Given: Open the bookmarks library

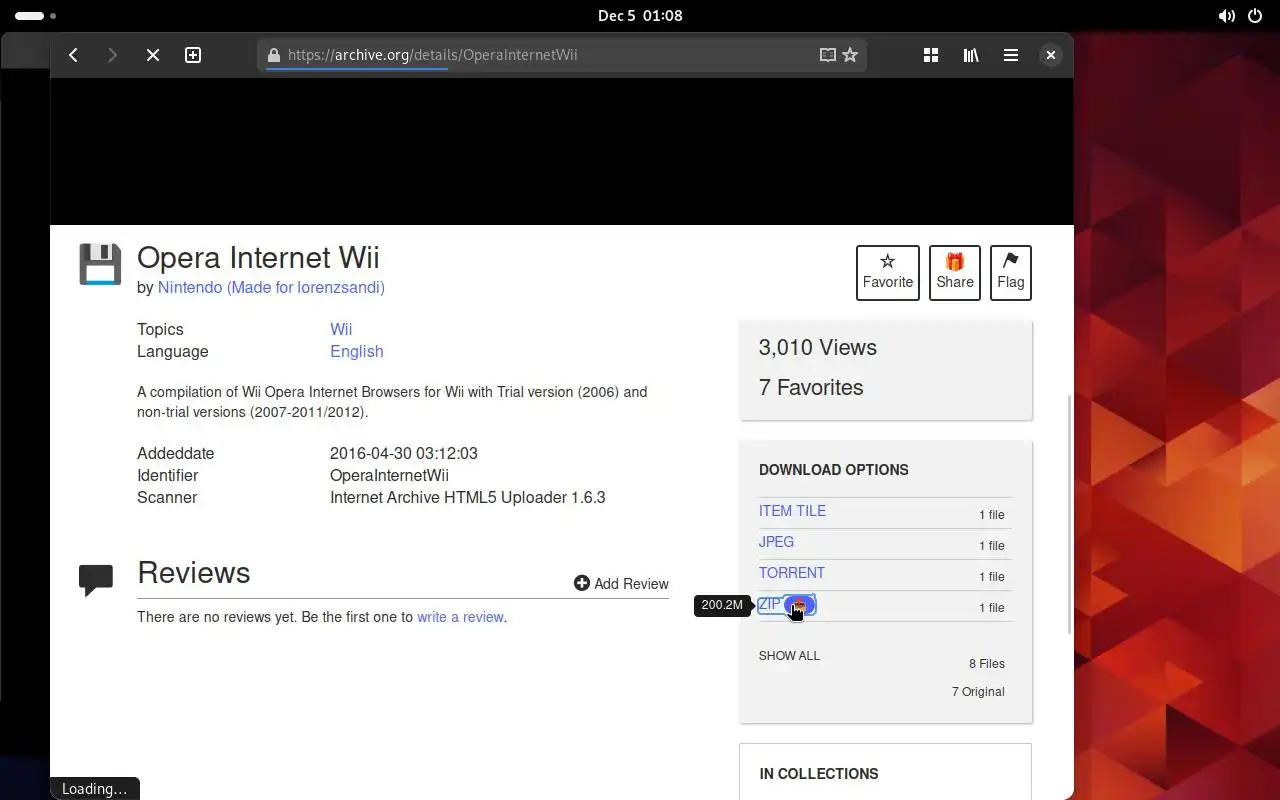Looking at the screenshot, I should 971,55.
